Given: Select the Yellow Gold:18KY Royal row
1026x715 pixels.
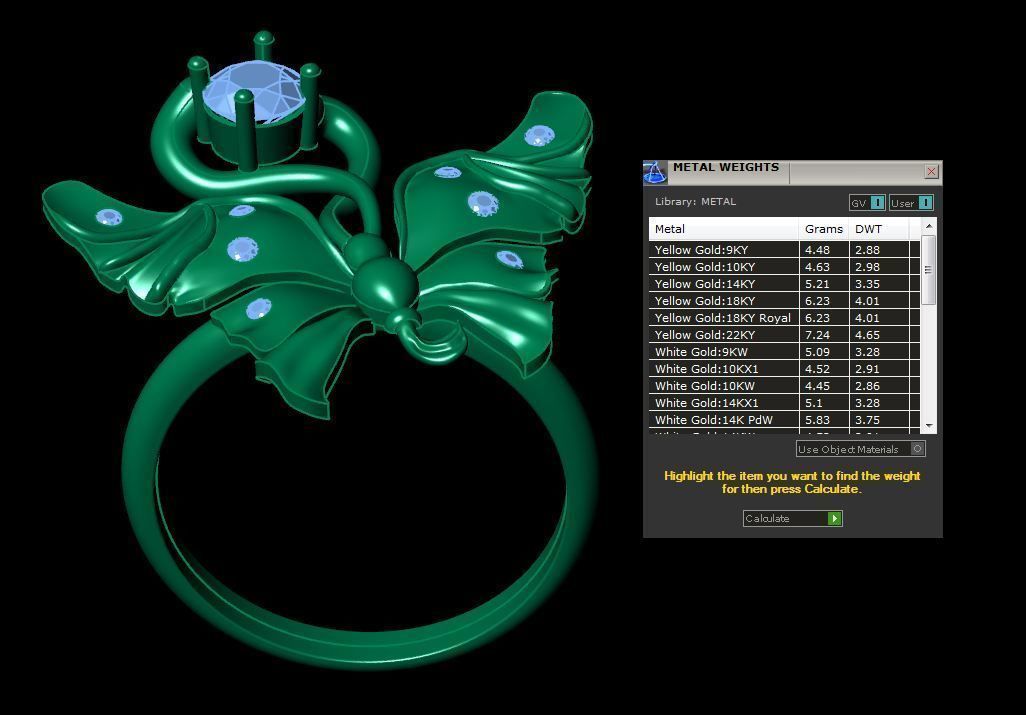Looking at the screenshot, I should click(784, 318).
